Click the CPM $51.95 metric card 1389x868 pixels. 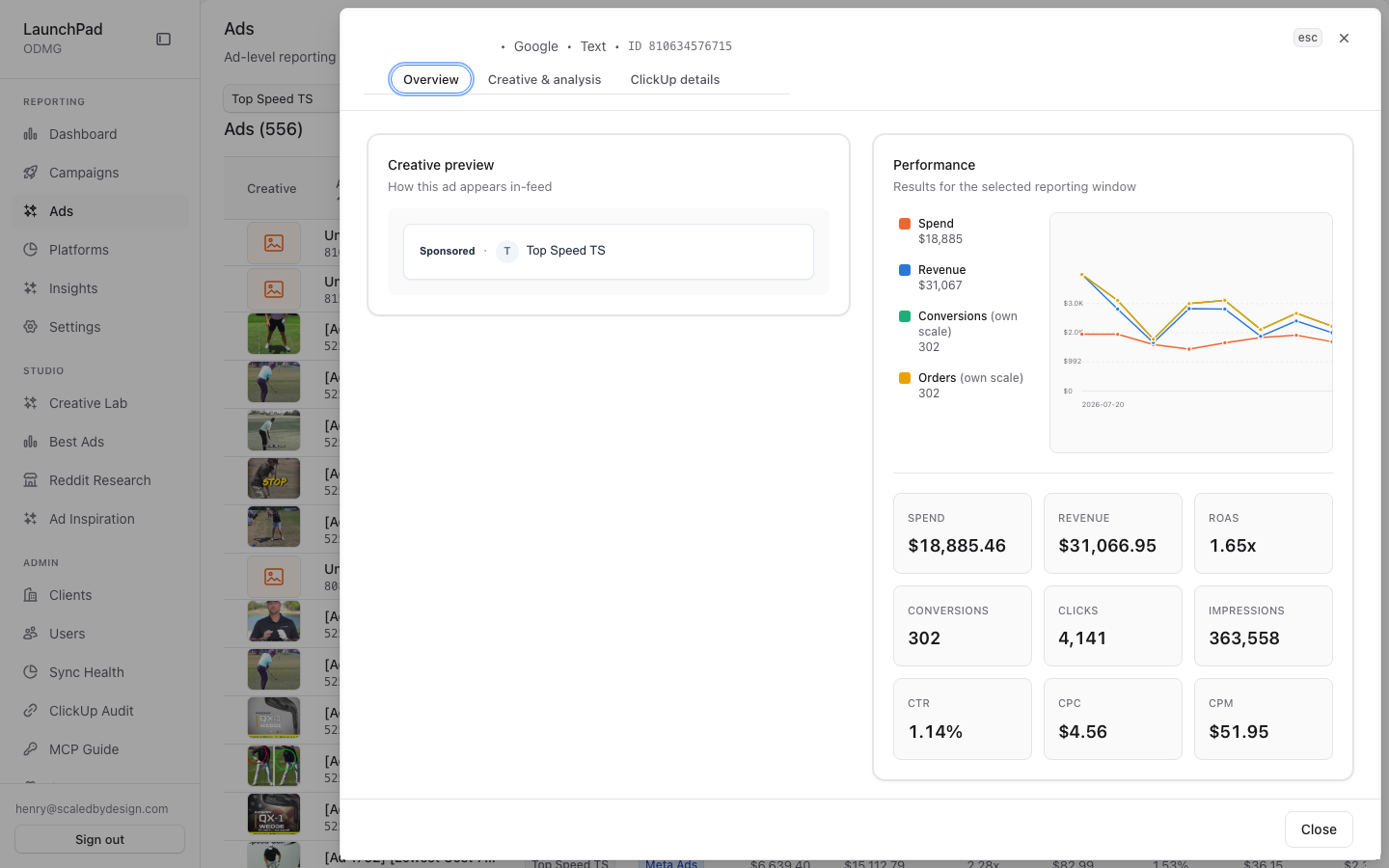pos(1264,719)
